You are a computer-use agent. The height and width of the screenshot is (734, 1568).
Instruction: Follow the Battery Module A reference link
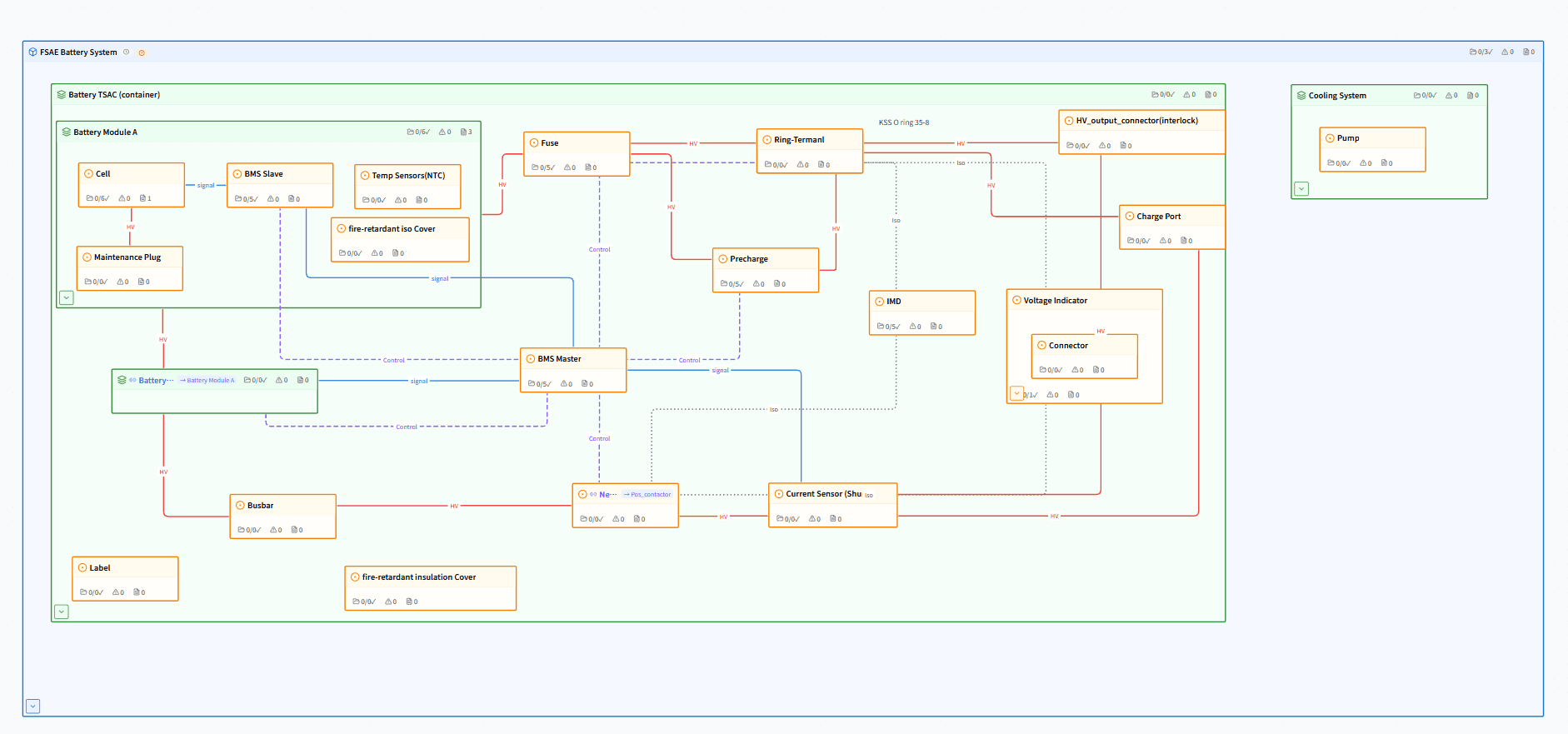click(x=207, y=381)
